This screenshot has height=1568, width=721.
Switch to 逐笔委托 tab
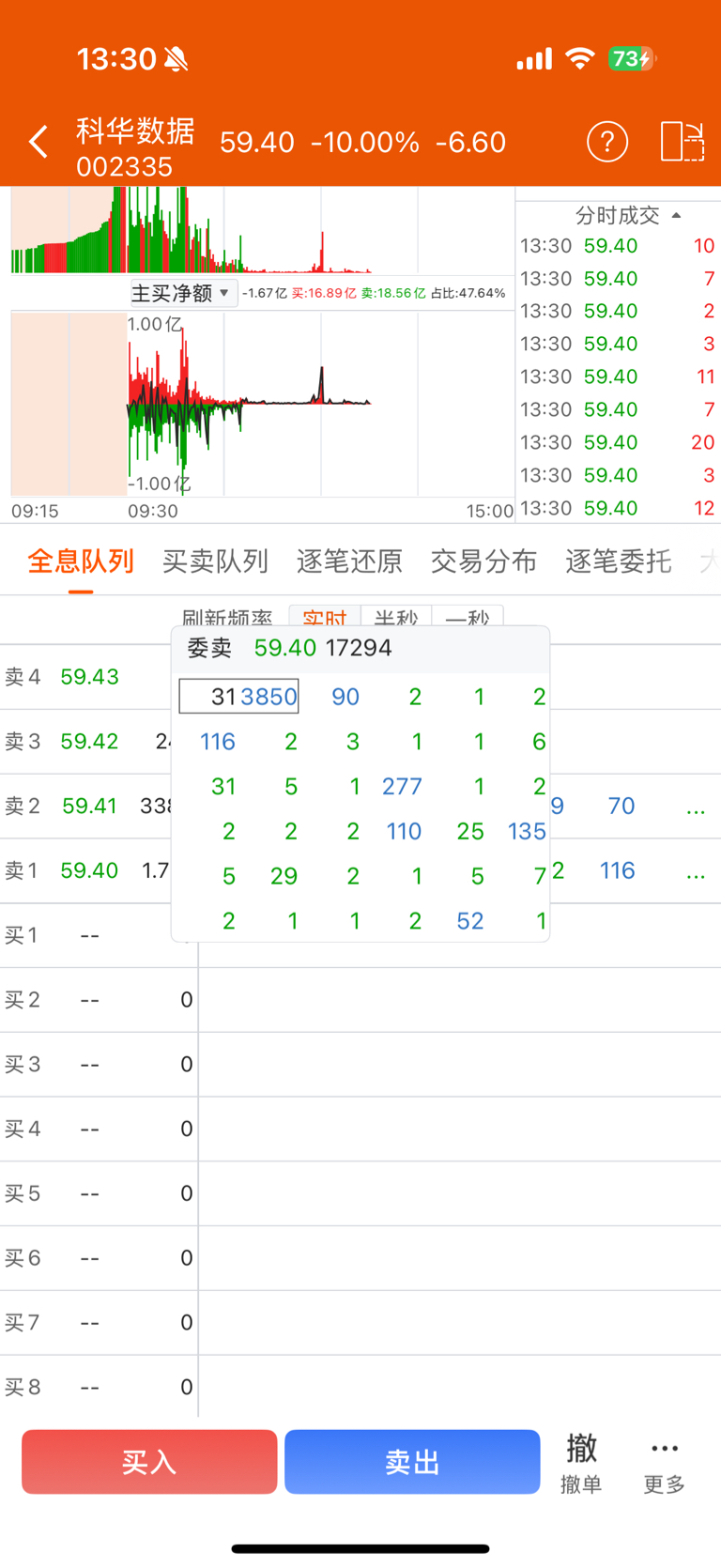pyautogui.click(x=618, y=561)
